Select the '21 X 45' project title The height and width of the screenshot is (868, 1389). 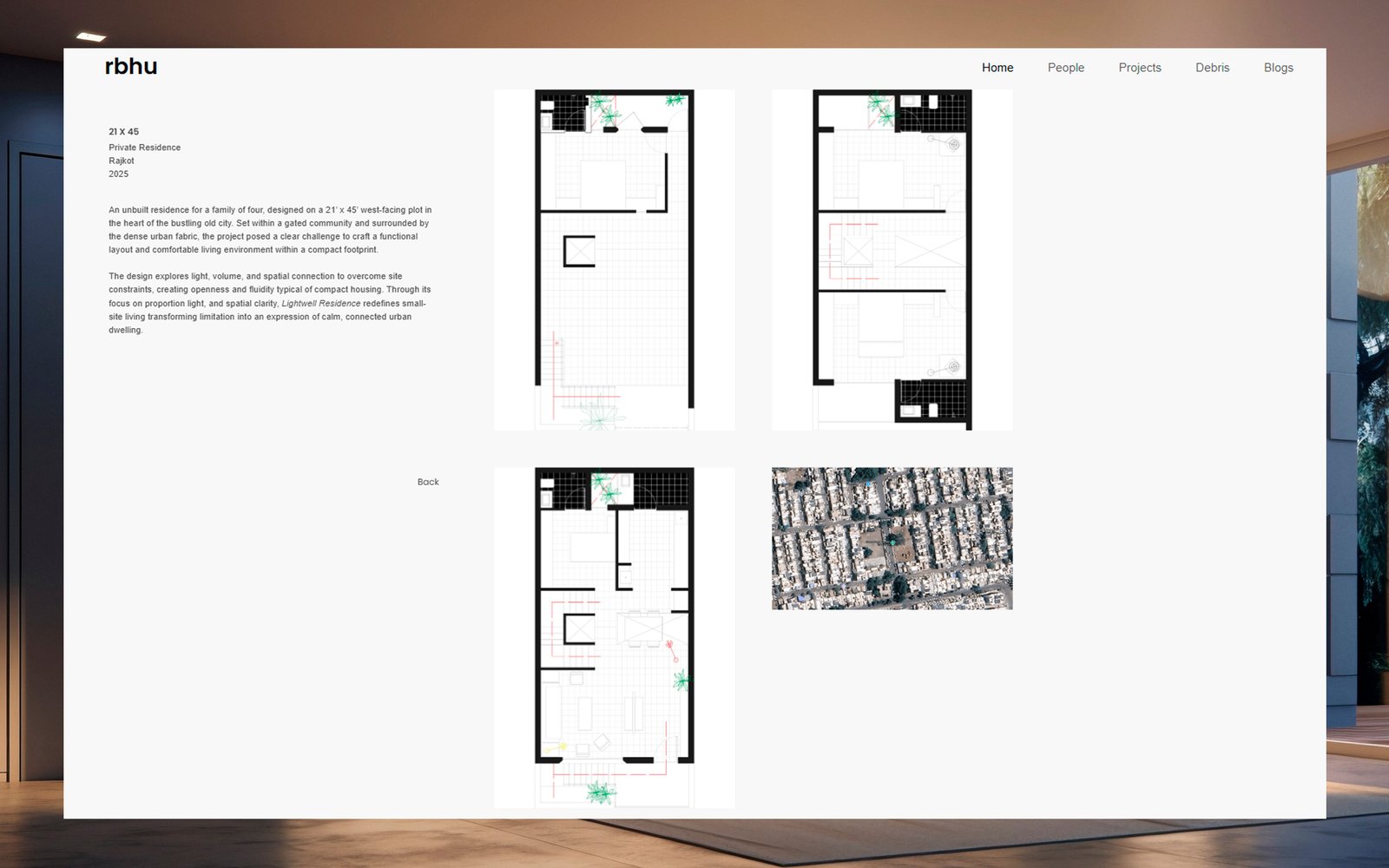[x=123, y=132]
